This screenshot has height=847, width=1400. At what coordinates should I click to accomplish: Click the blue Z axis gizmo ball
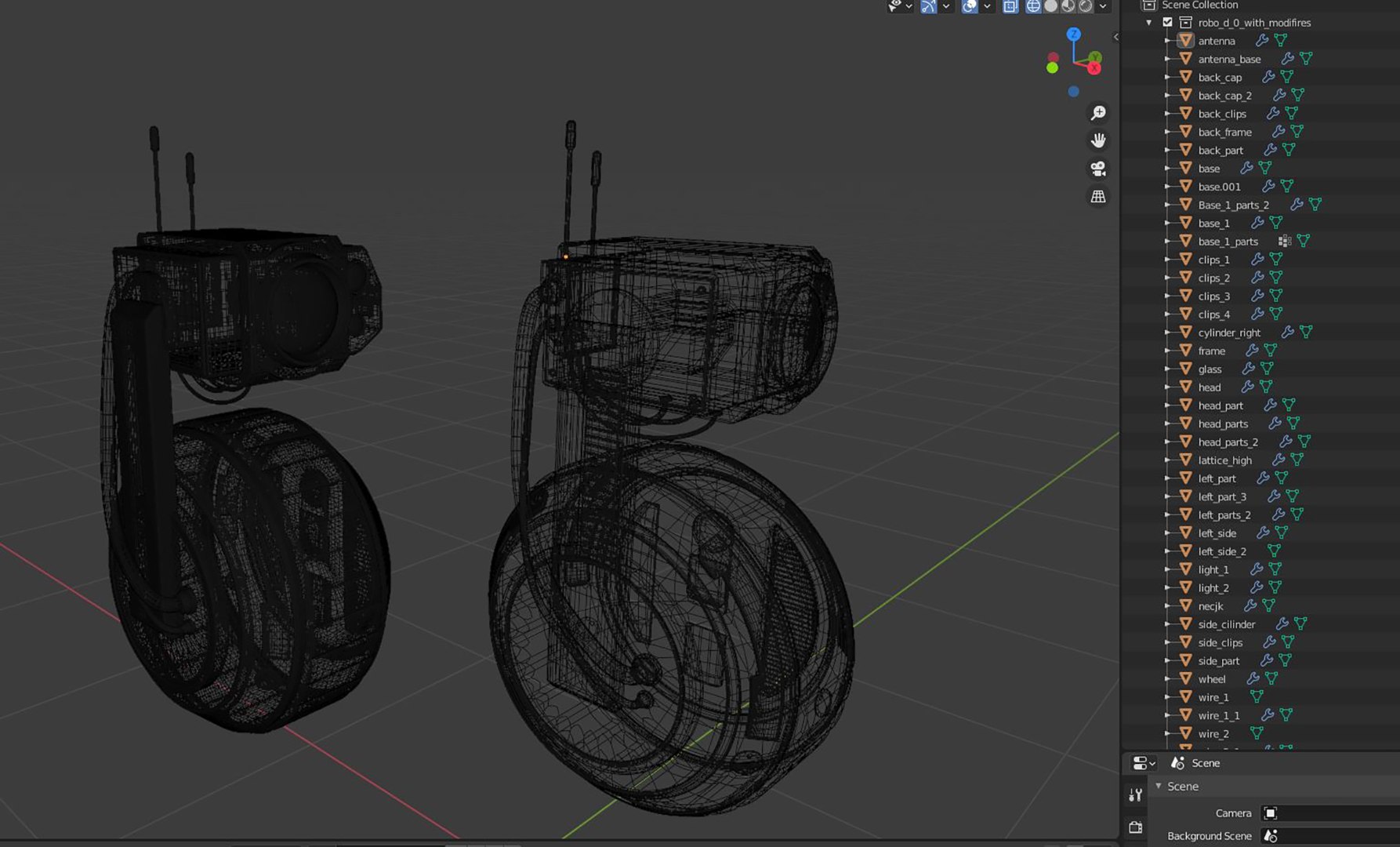tap(1074, 35)
